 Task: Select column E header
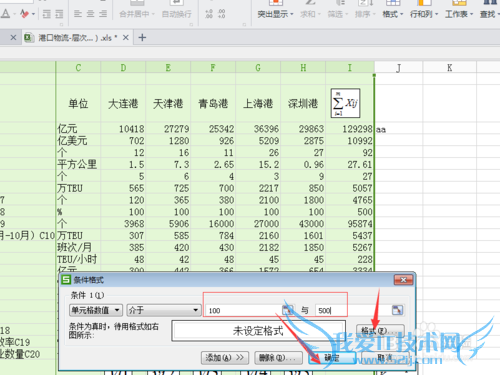coord(168,68)
